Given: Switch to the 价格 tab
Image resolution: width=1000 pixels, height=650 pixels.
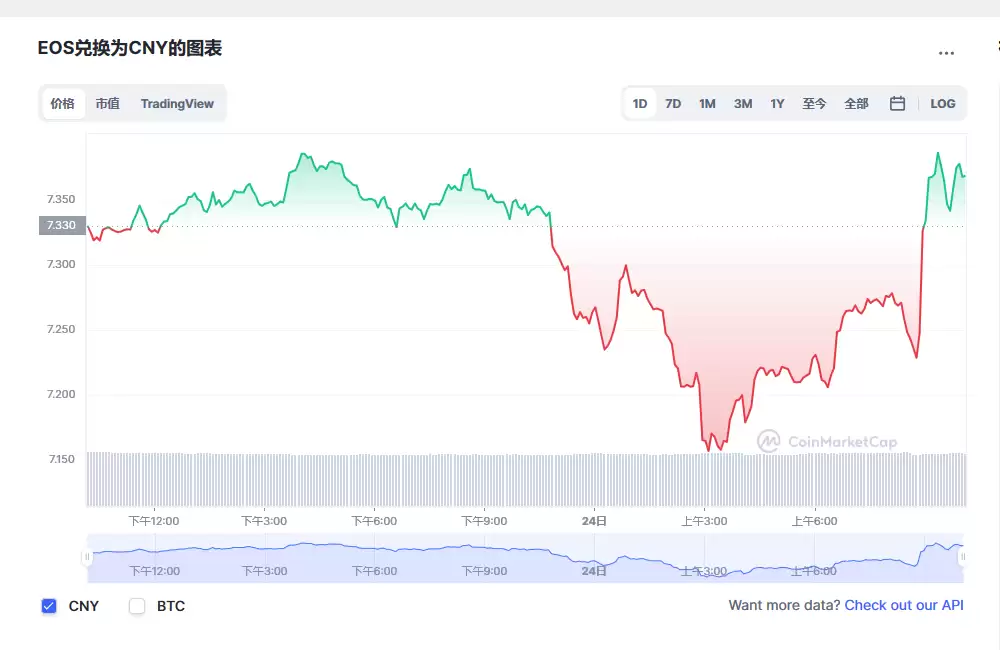Looking at the screenshot, I should click(x=62, y=103).
